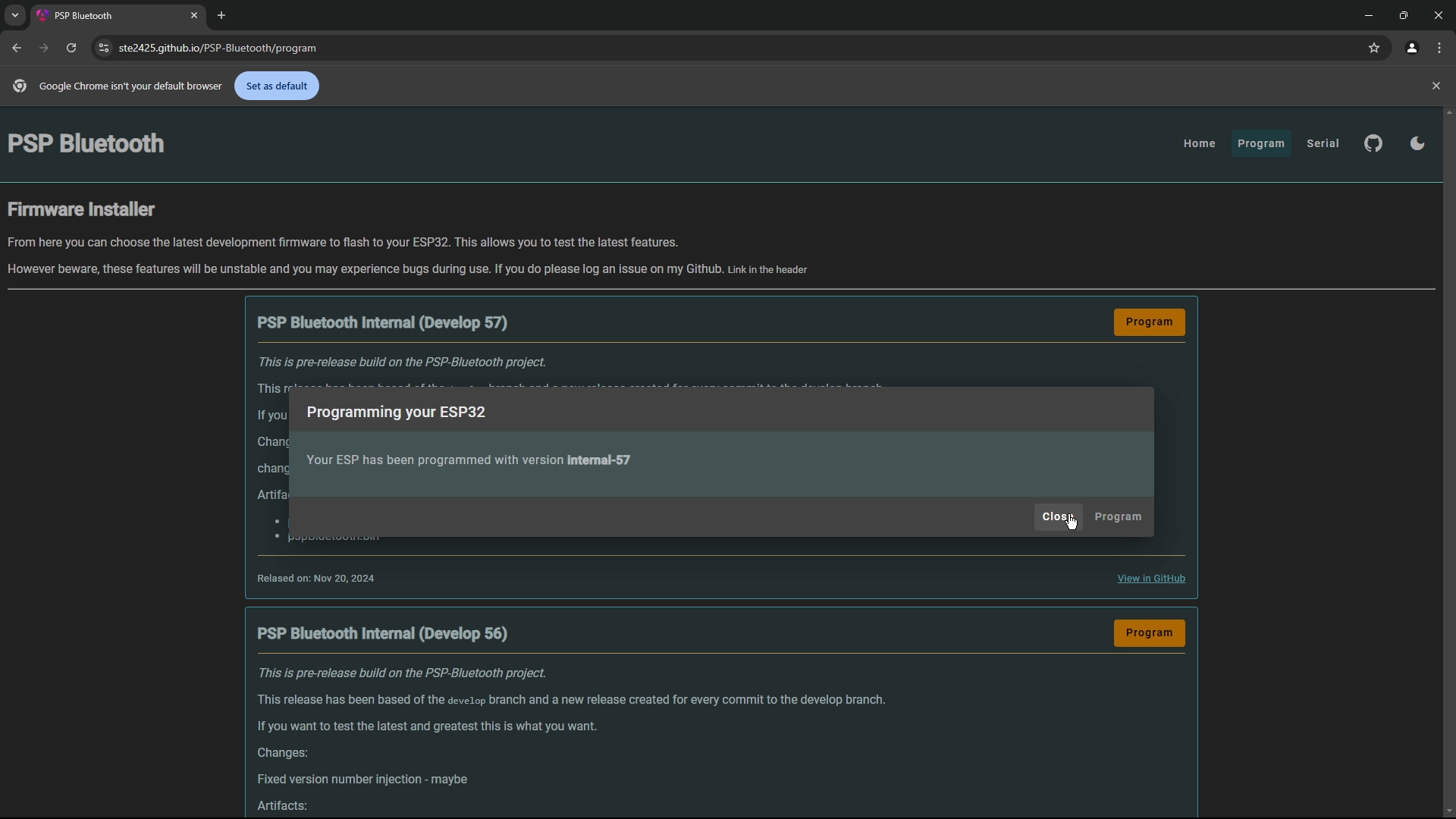The height and width of the screenshot is (819, 1456).
Task: Toggle dark mode with the moon icon
Action: (x=1417, y=143)
